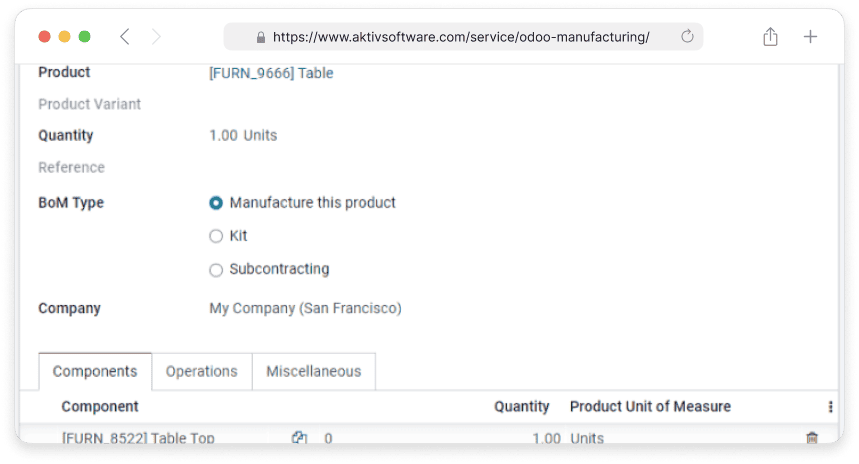Delete the Table Top component row
This screenshot has height=464, width=859.
coord(812,438)
